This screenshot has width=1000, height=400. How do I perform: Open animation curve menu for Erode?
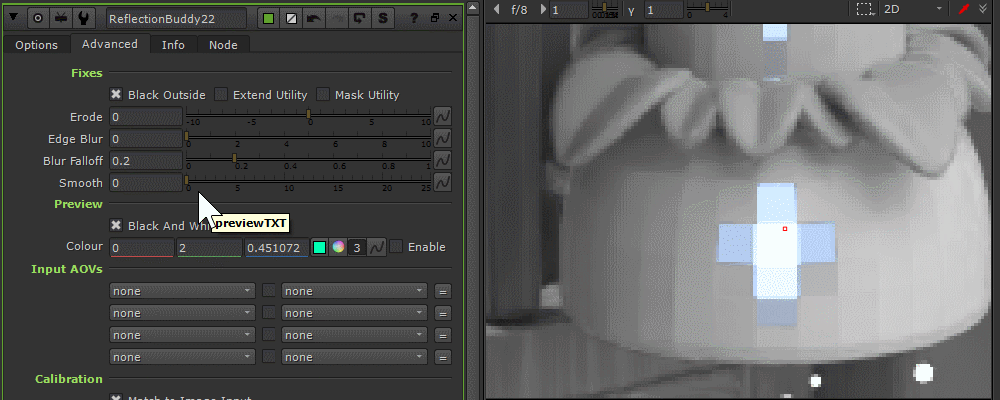point(443,117)
